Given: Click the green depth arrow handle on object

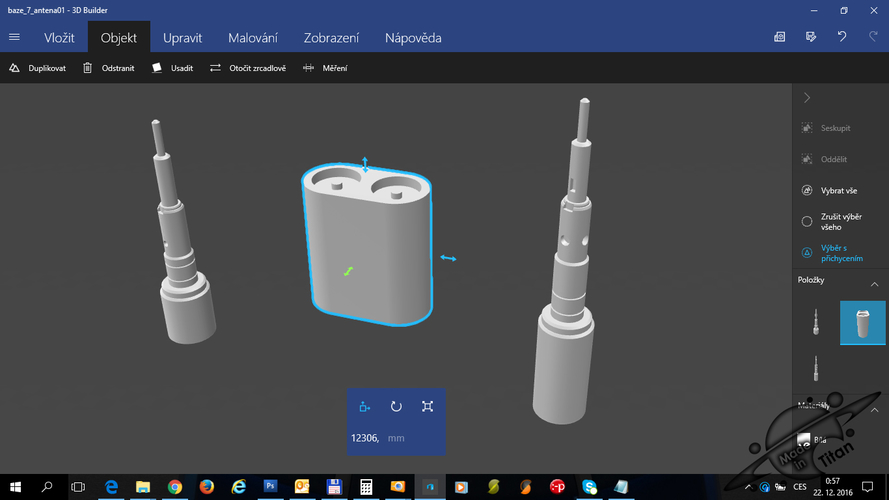Looking at the screenshot, I should (x=348, y=272).
